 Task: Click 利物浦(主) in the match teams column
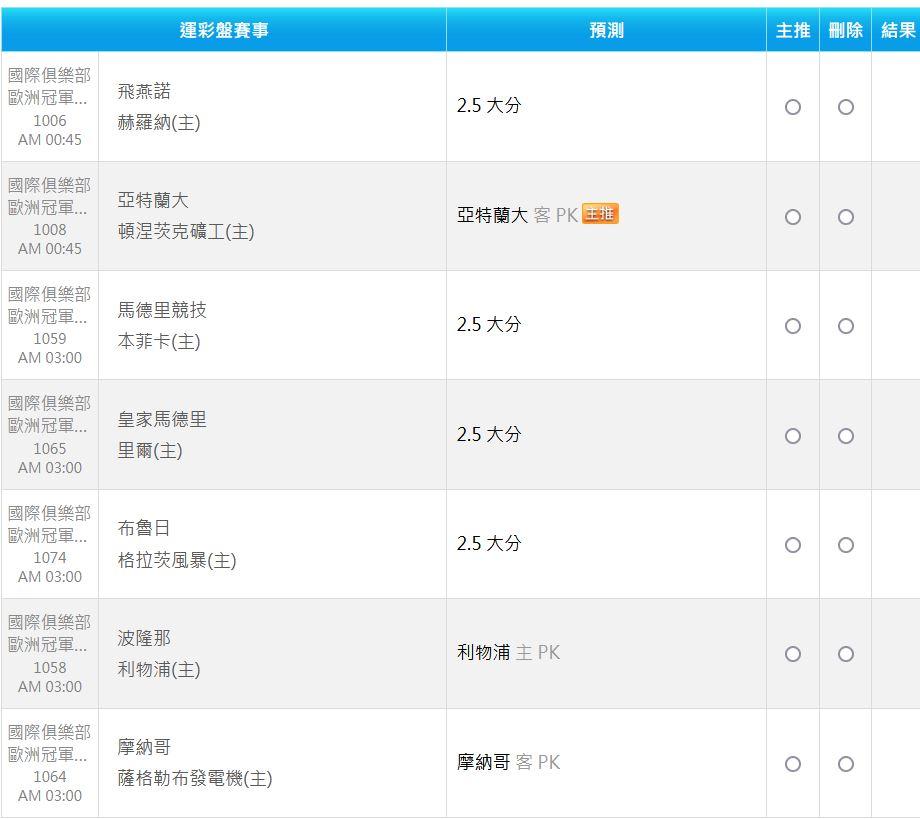pyautogui.click(x=159, y=669)
